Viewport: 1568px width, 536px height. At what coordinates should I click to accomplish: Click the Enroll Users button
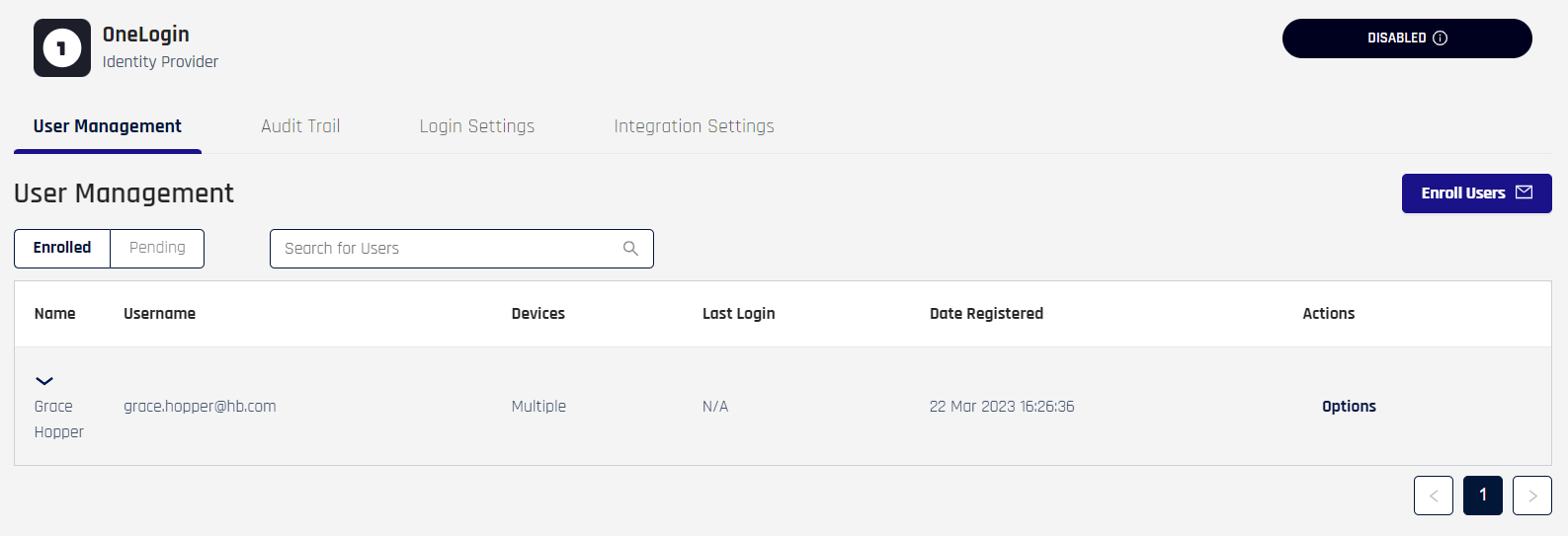pyautogui.click(x=1477, y=193)
